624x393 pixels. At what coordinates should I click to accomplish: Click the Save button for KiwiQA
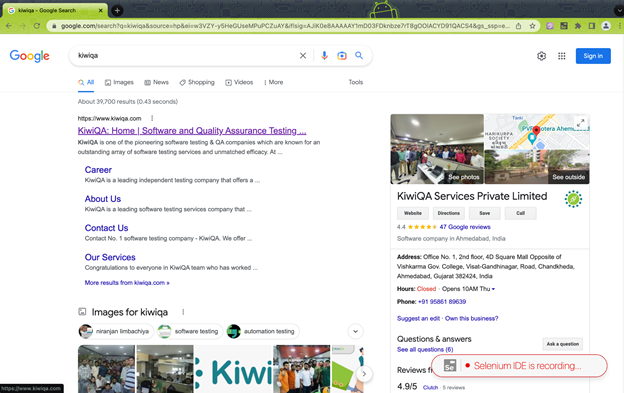pyautogui.click(x=484, y=213)
